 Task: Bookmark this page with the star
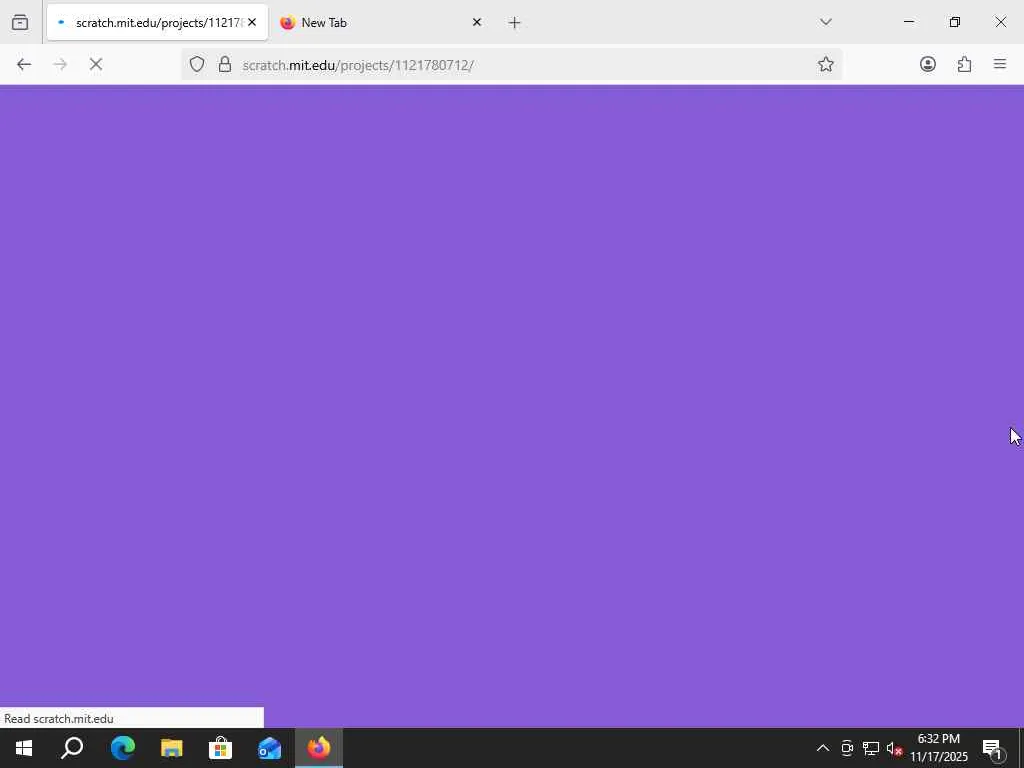click(825, 64)
